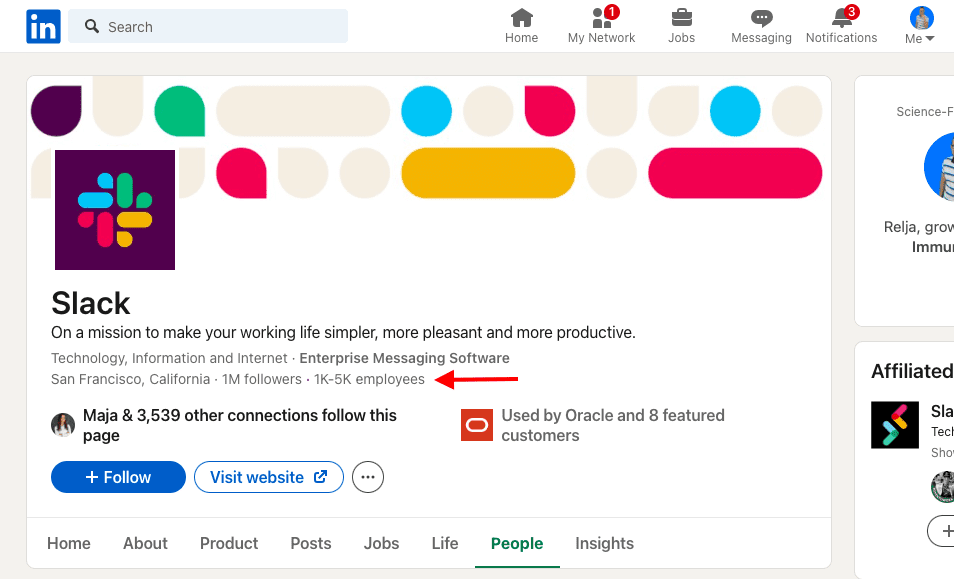Image resolution: width=954 pixels, height=579 pixels.
Task: Follow the Slack company page
Action: (x=119, y=477)
